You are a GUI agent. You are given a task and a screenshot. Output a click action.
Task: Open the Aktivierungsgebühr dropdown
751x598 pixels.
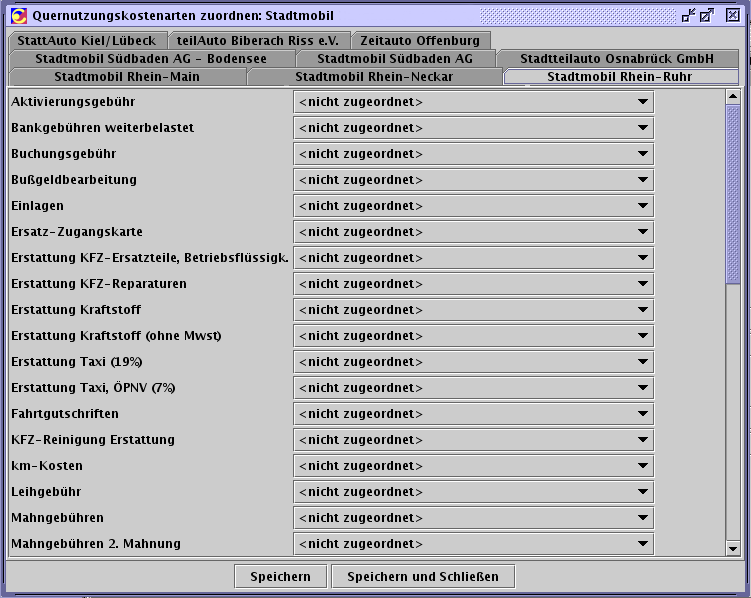pyautogui.click(x=473, y=102)
